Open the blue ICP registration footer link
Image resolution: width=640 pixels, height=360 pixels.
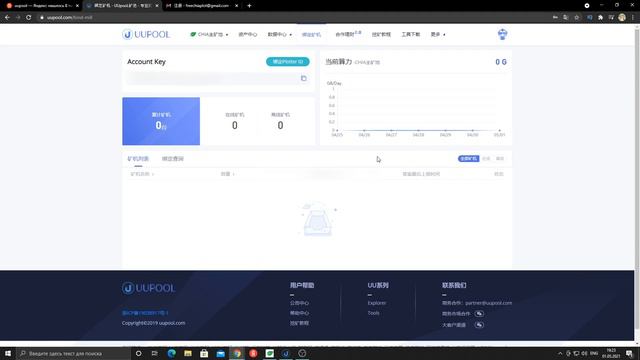pyautogui.click(x=144, y=313)
